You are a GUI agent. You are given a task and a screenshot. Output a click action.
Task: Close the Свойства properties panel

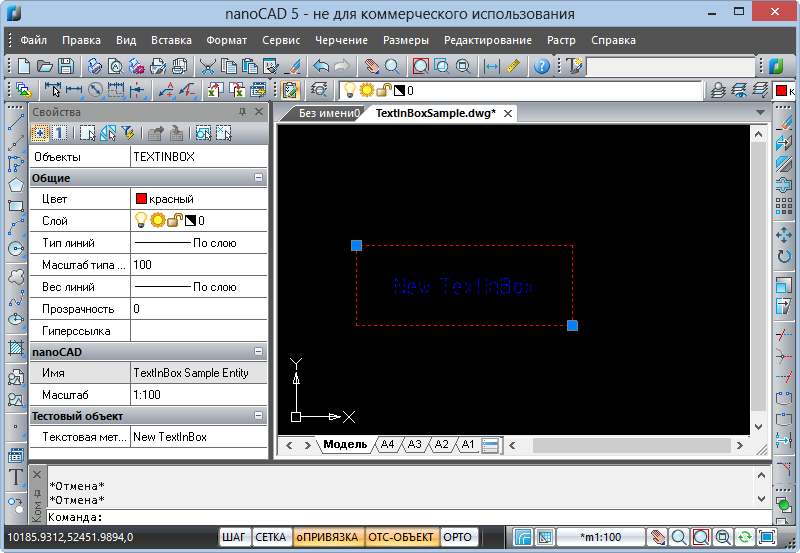tap(259, 112)
